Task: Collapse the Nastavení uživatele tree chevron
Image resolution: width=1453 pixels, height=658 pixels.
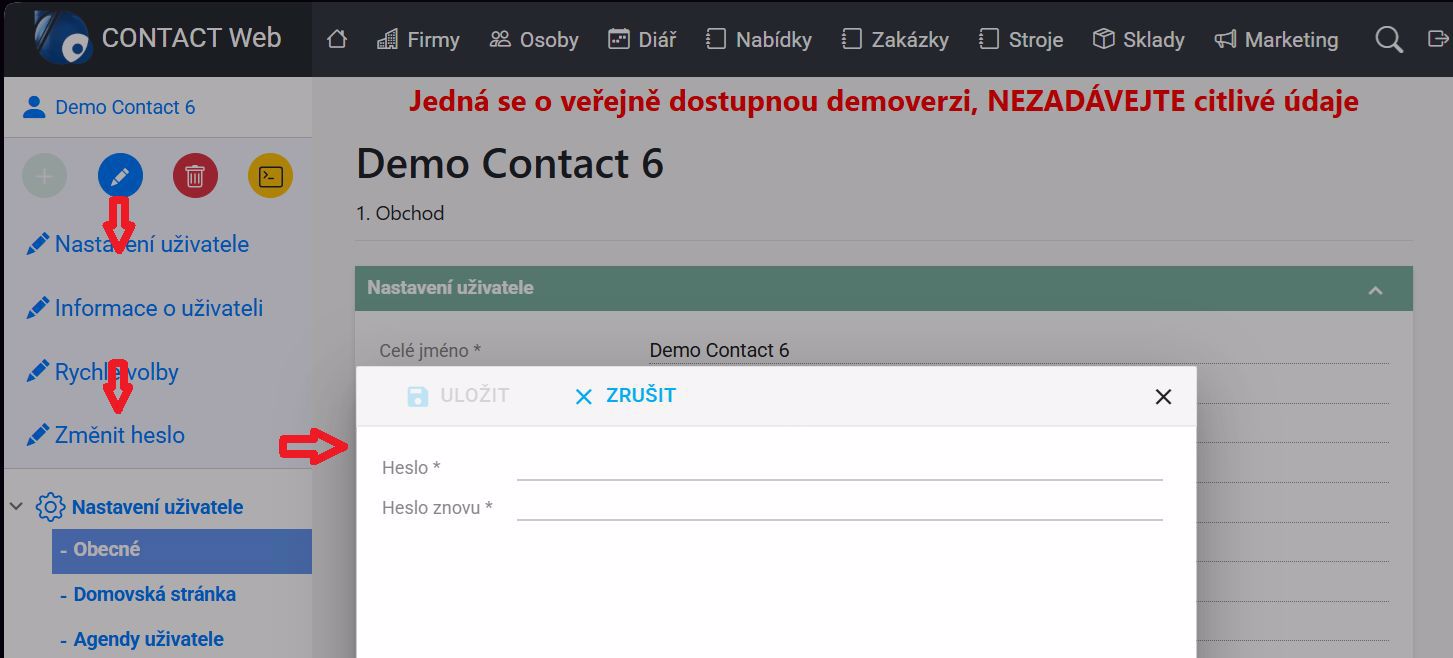Action: coord(16,507)
